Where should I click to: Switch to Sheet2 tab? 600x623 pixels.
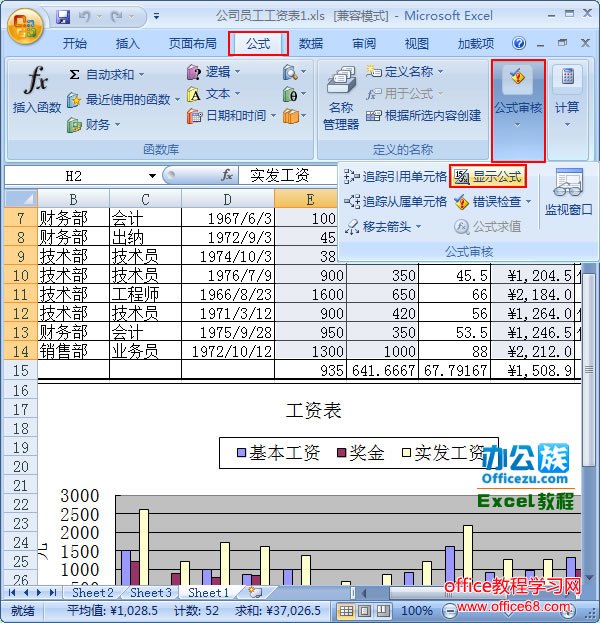pyautogui.click(x=92, y=592)
